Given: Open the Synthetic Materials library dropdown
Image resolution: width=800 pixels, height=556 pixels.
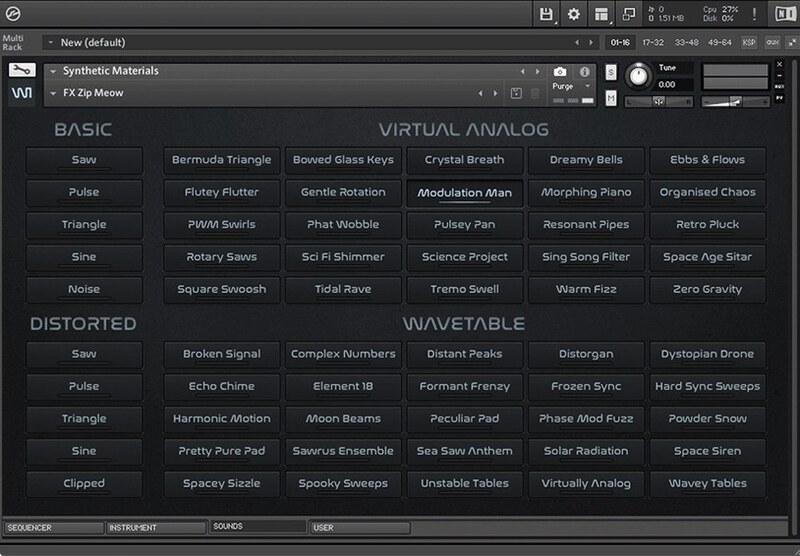Looking at the screenshot, I should (53, 71).
